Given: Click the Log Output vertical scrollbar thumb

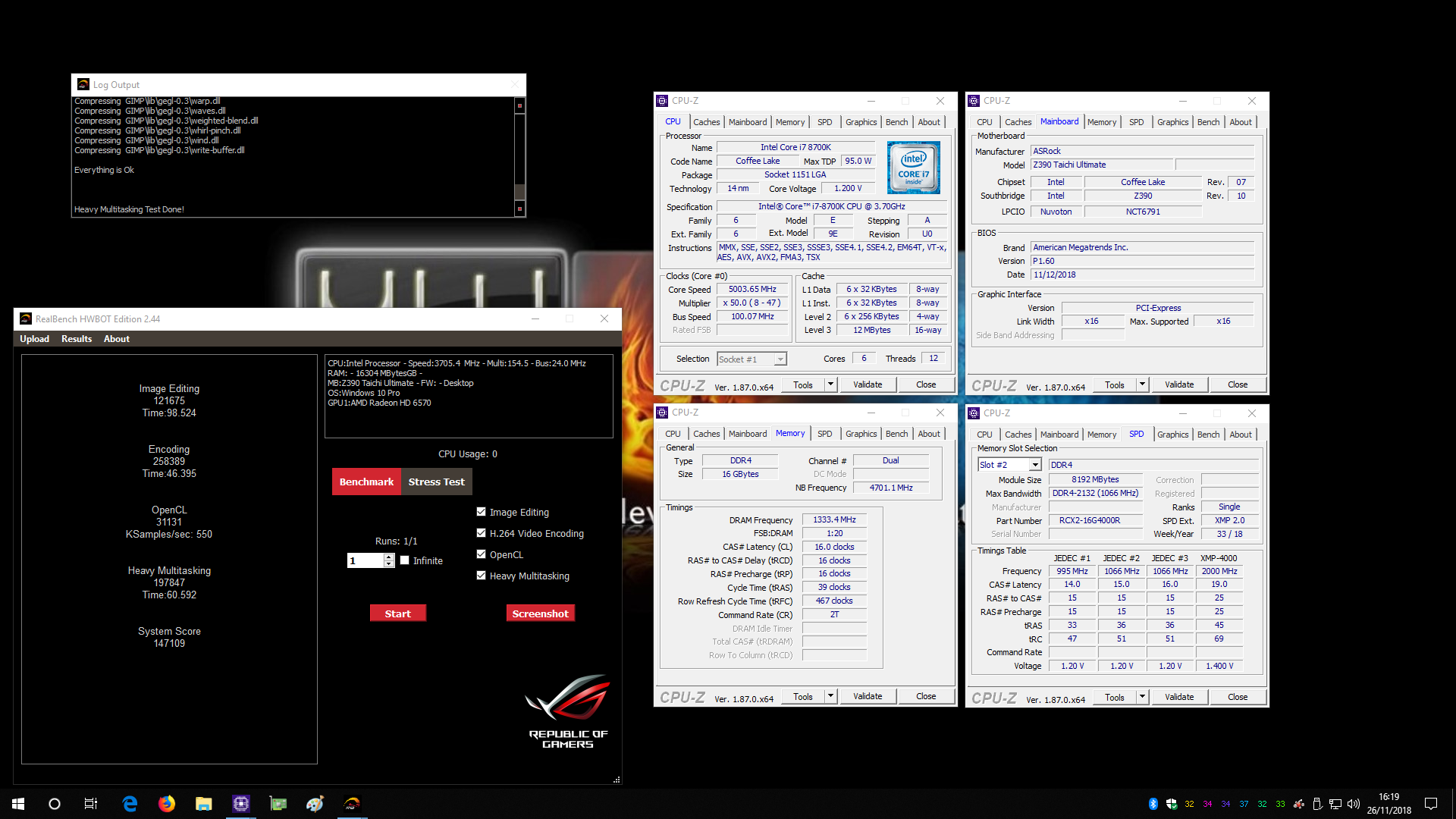Looking at the screenshot, I should click(x=519, y=191).
